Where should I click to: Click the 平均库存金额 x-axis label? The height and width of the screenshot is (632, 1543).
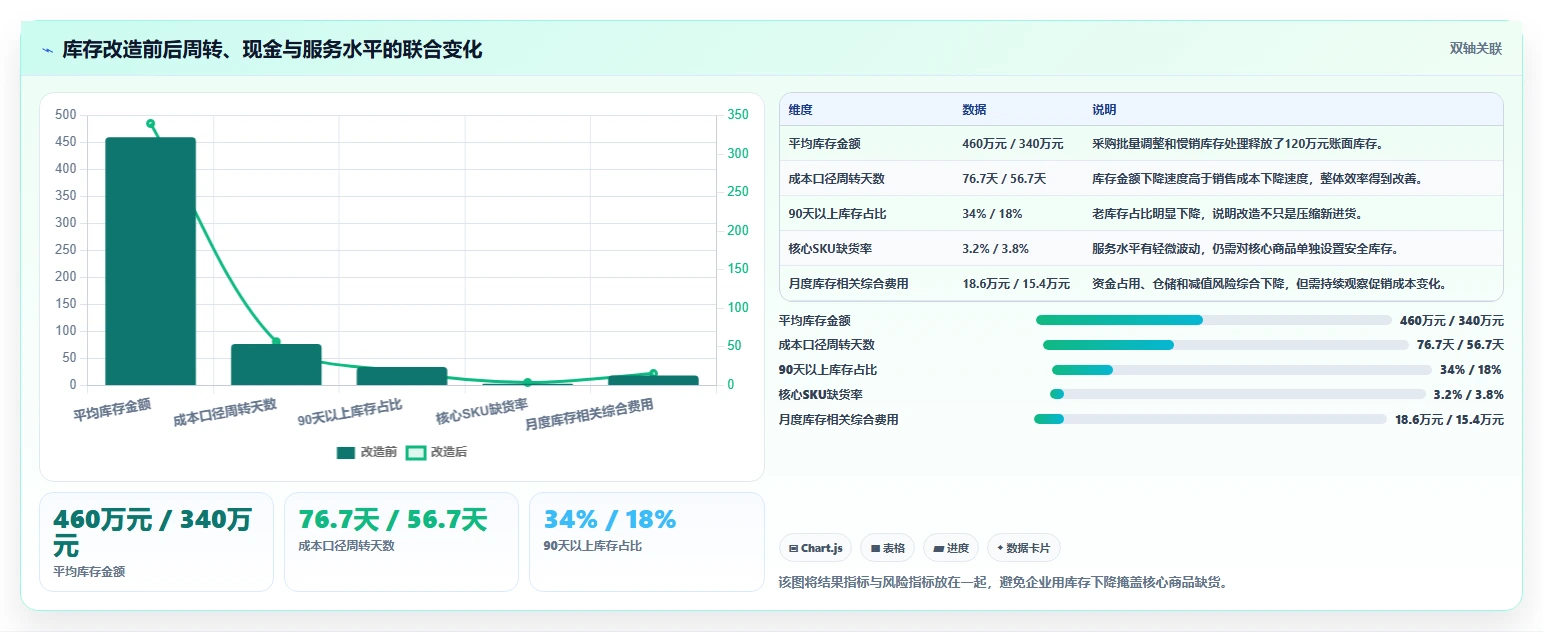[x=112, y=410]
